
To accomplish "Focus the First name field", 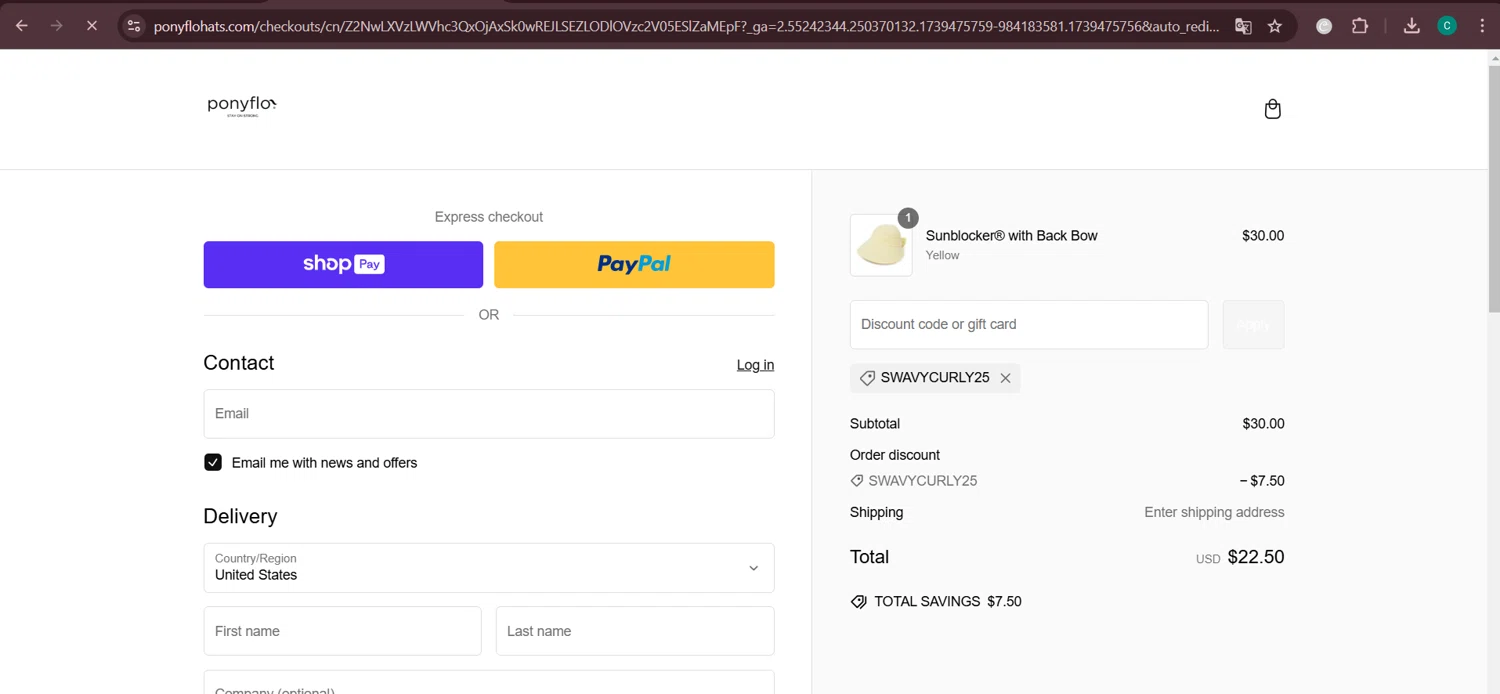I will point(342,631).
